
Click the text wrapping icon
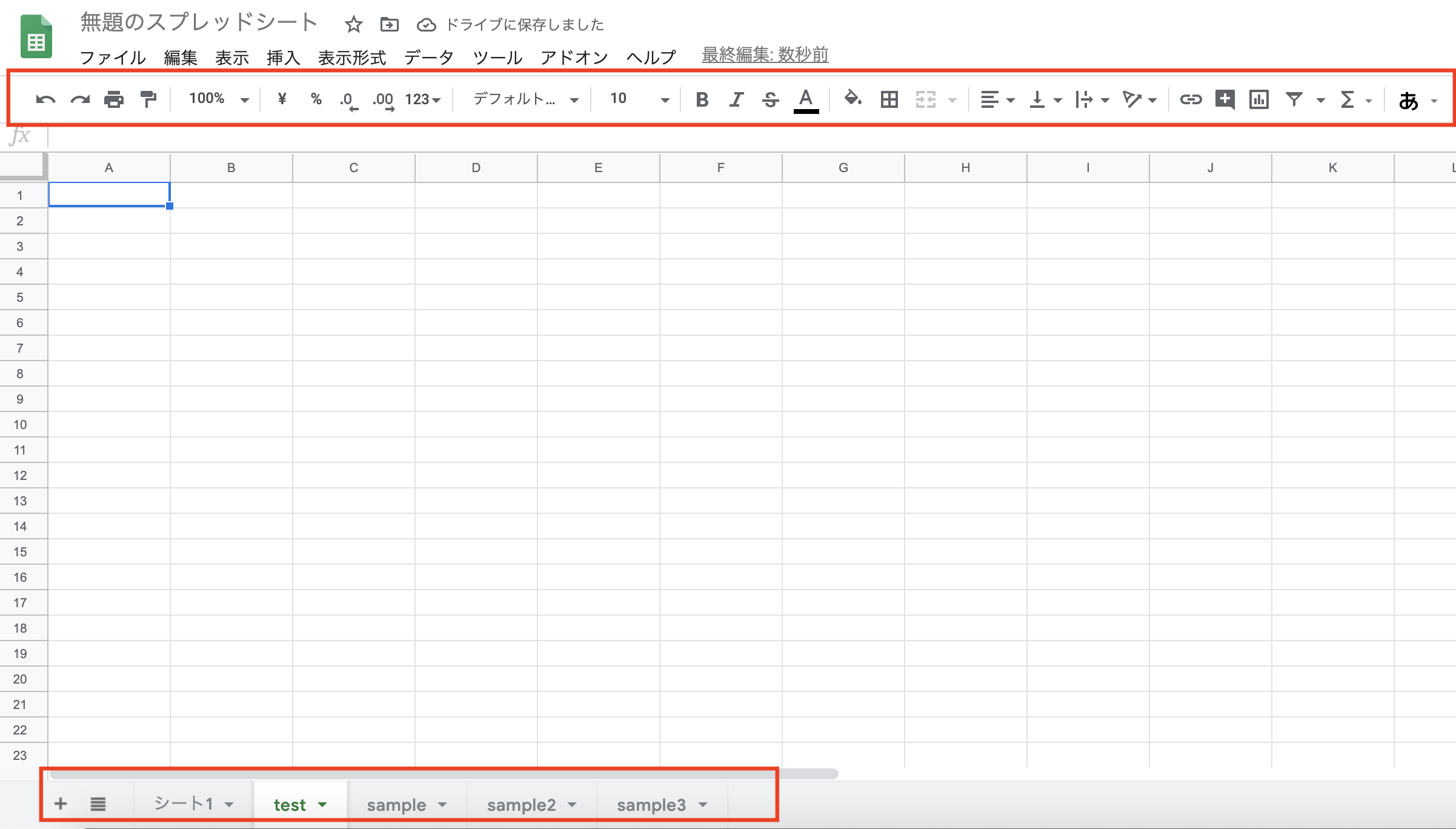point(1083,99)
